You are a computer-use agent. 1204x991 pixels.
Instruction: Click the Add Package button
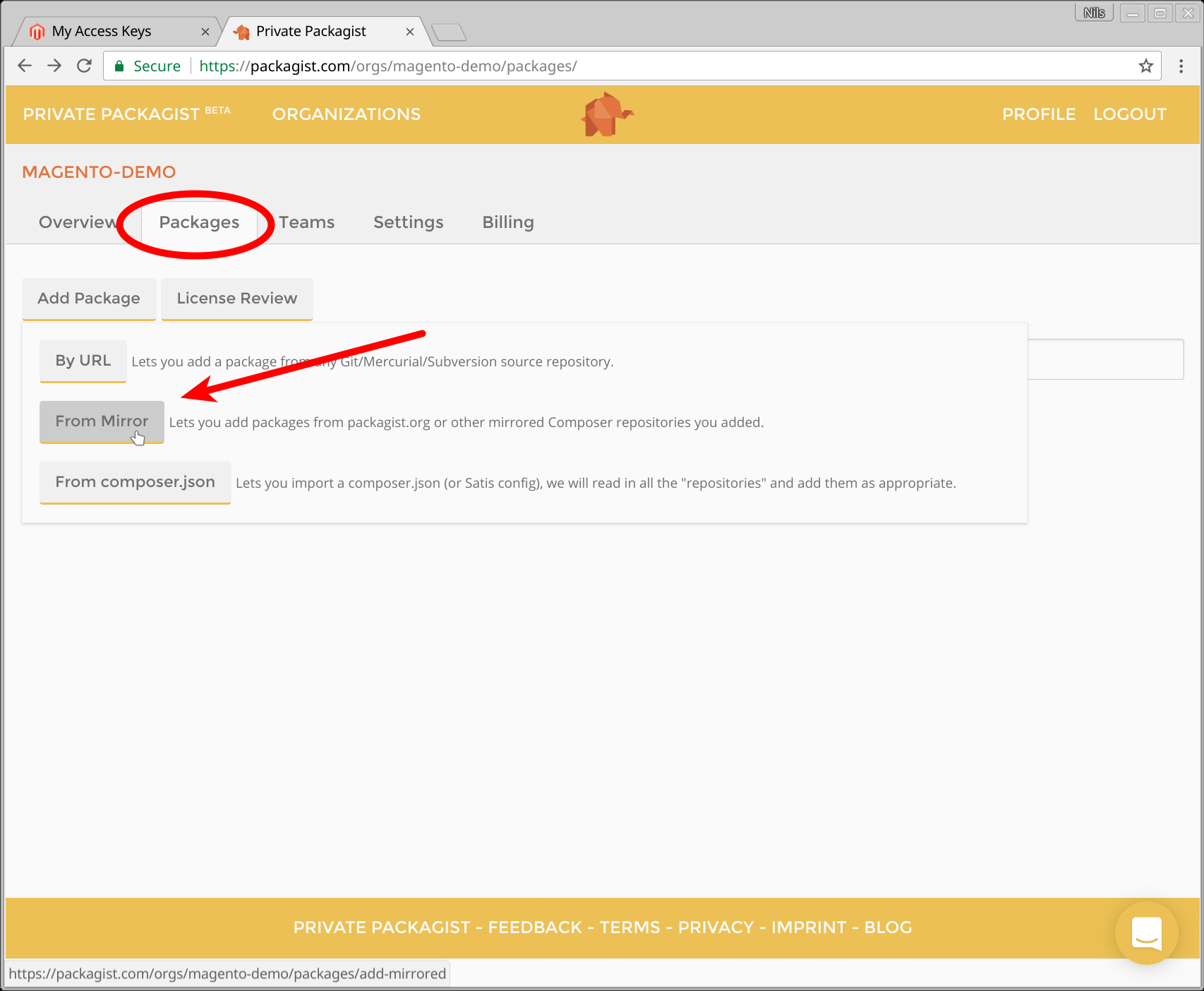coord(89,299)
